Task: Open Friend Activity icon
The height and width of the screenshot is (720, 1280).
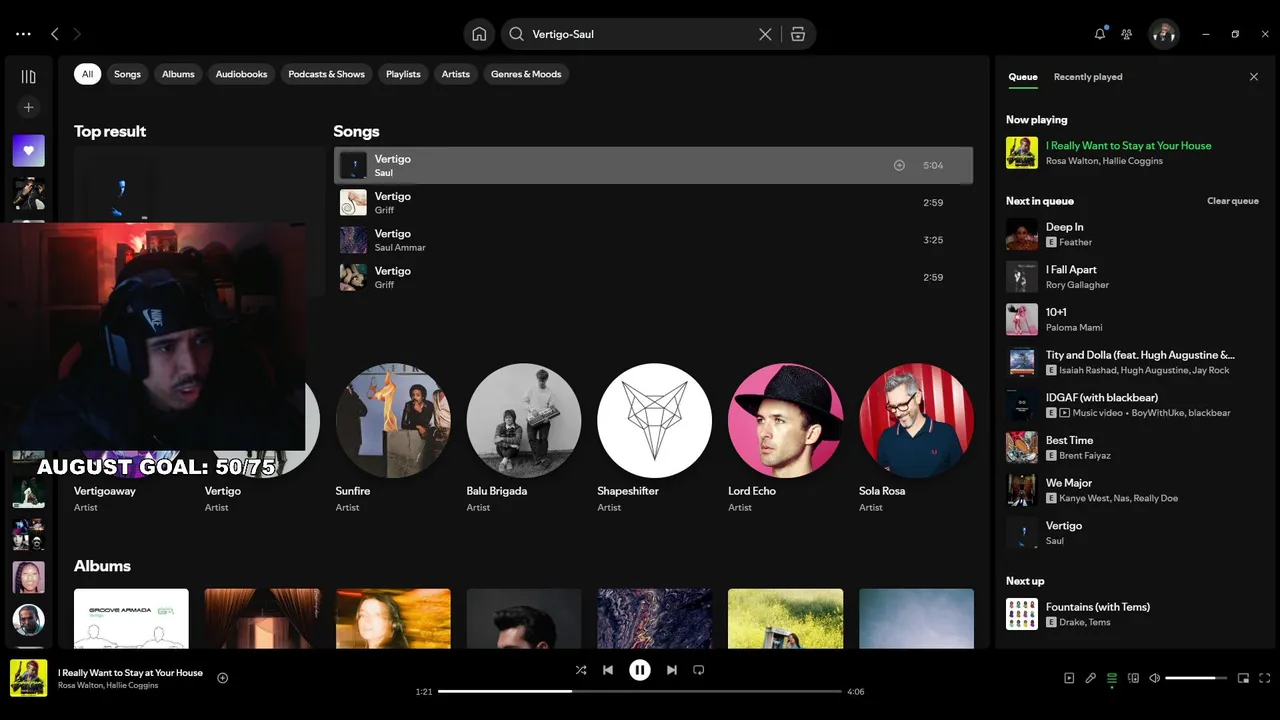Action: click(1127, 34)
